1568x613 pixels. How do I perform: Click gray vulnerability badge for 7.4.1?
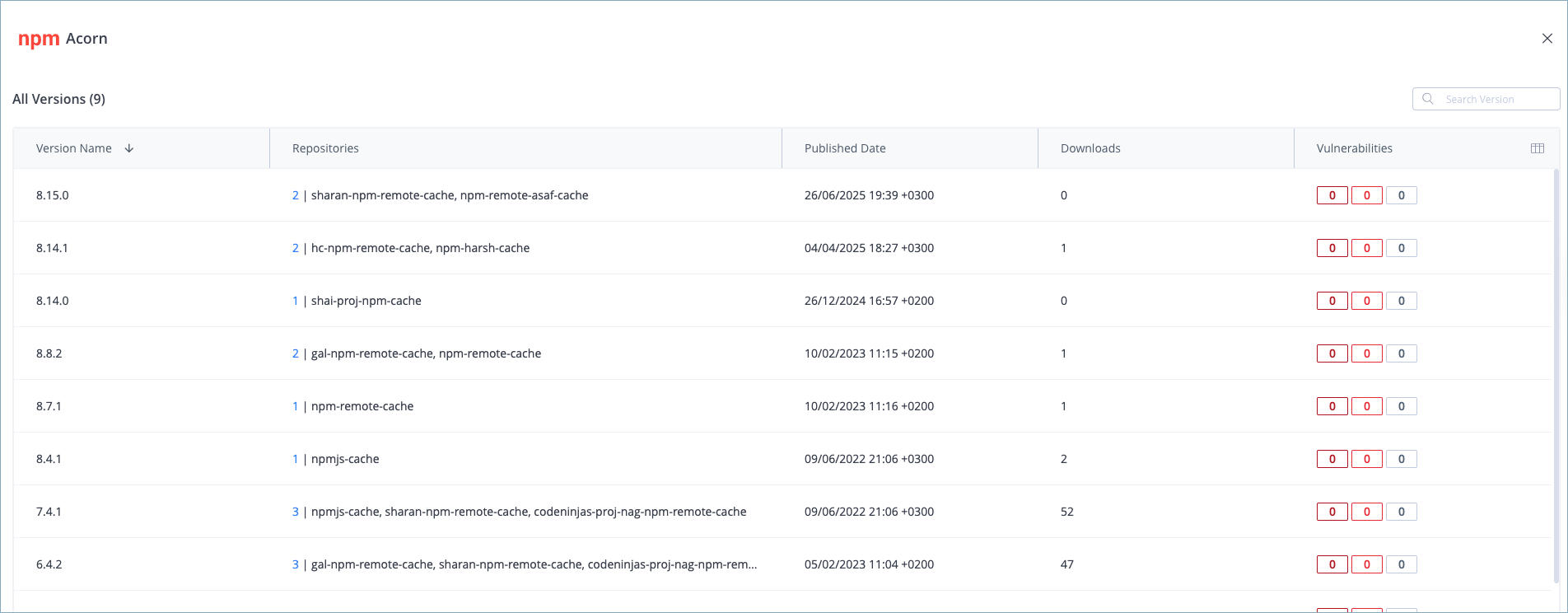(1402, 512)
